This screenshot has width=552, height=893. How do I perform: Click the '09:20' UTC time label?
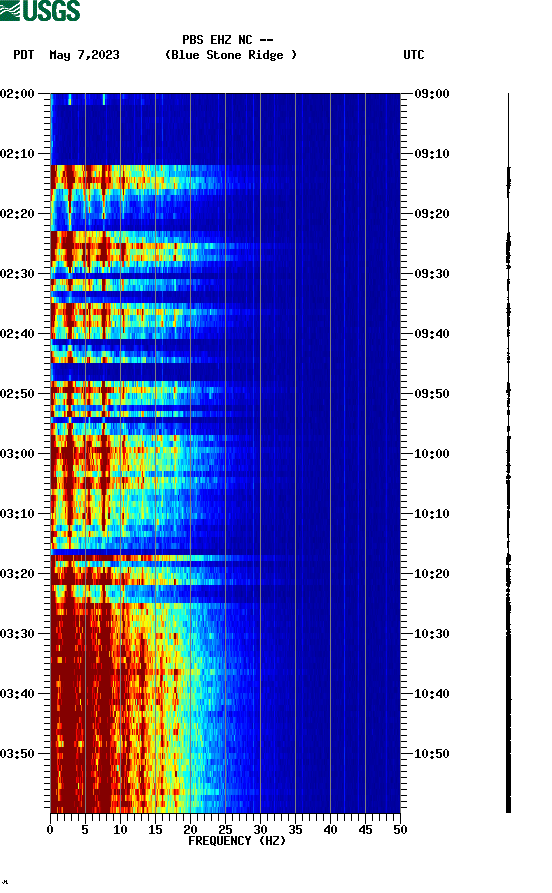point(432,214)
